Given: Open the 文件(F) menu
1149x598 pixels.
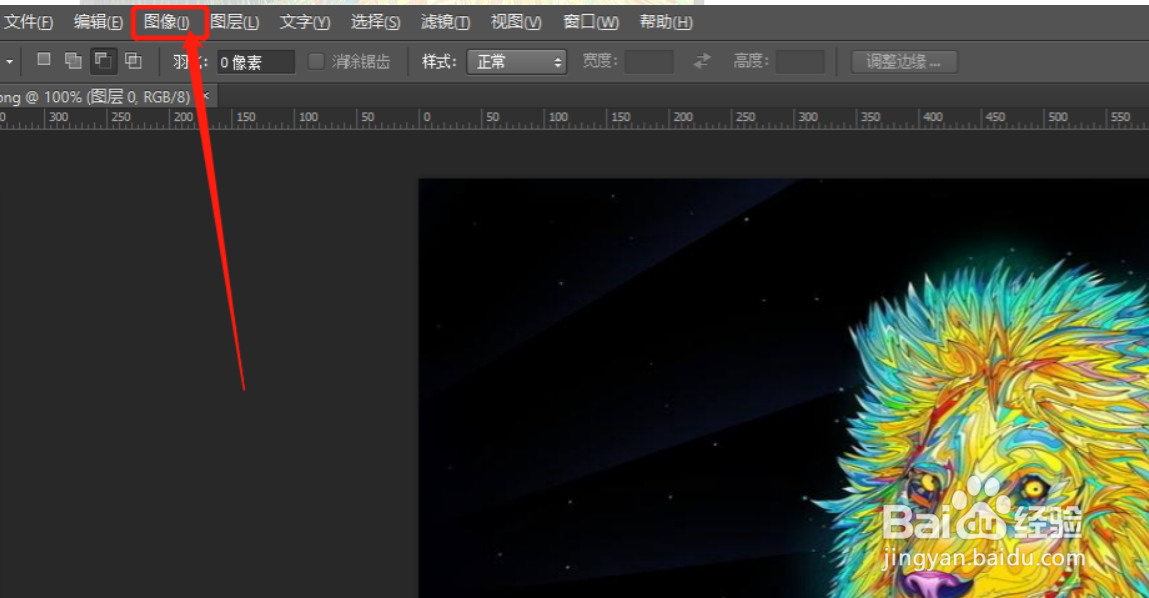Looking at the screenshot, I should (x=28, y=22).
